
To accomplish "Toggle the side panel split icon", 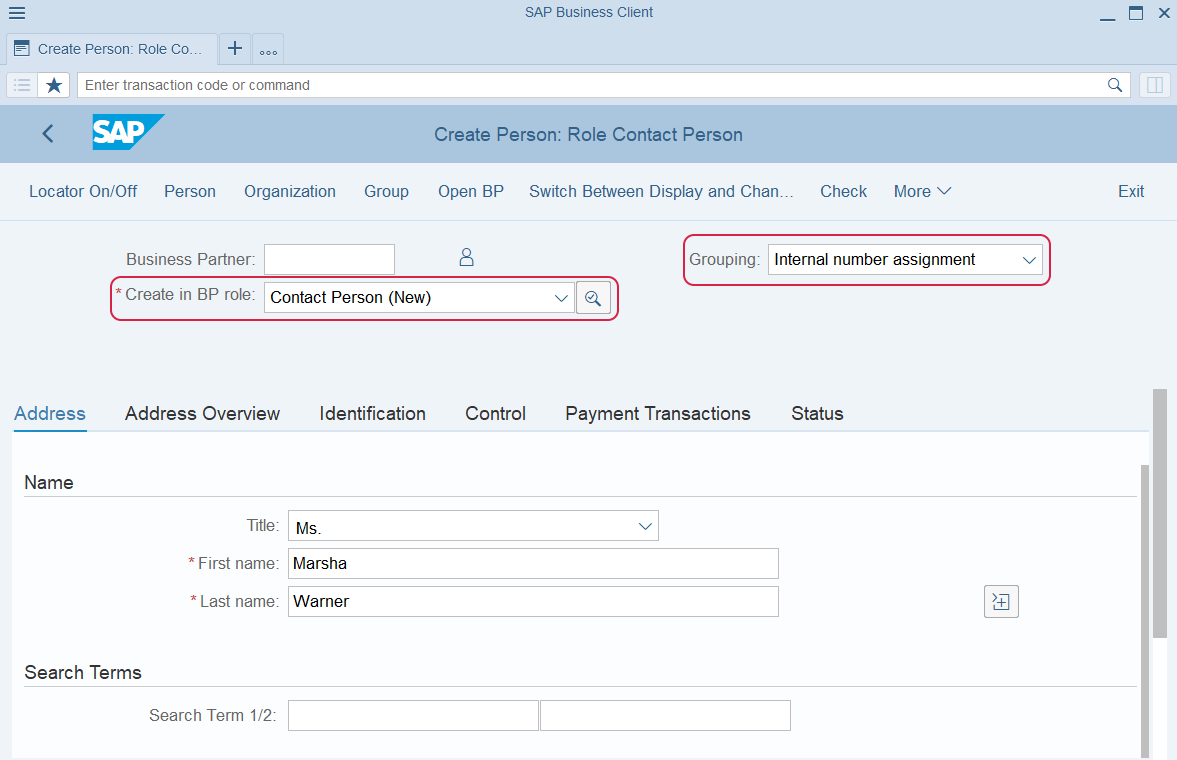I will click(1154, 85).
